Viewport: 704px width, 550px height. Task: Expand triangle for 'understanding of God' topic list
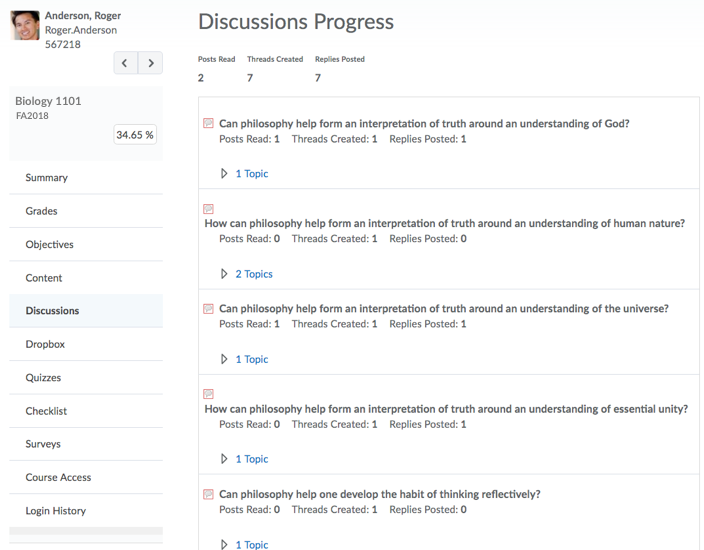click(x=224, y=173)
